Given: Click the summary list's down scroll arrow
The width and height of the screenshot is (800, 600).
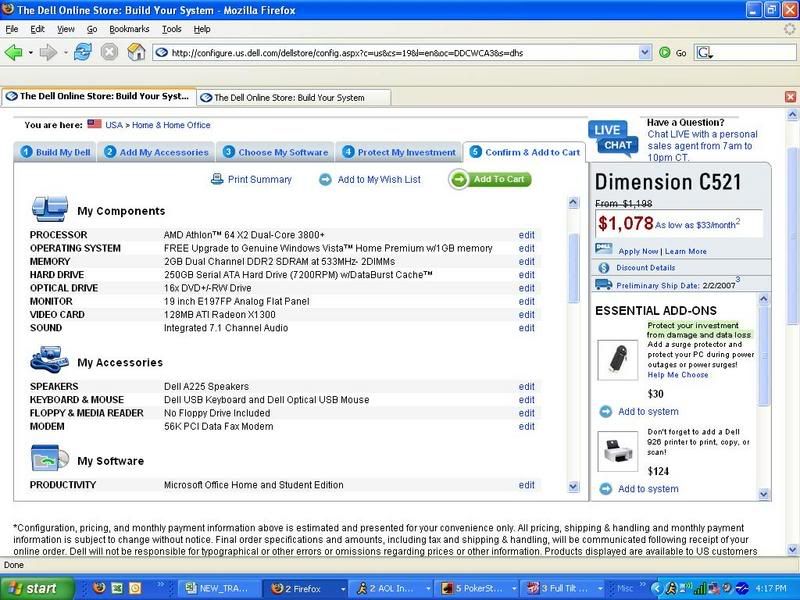Looking at the screenshot, I should (x=573, y=487).
